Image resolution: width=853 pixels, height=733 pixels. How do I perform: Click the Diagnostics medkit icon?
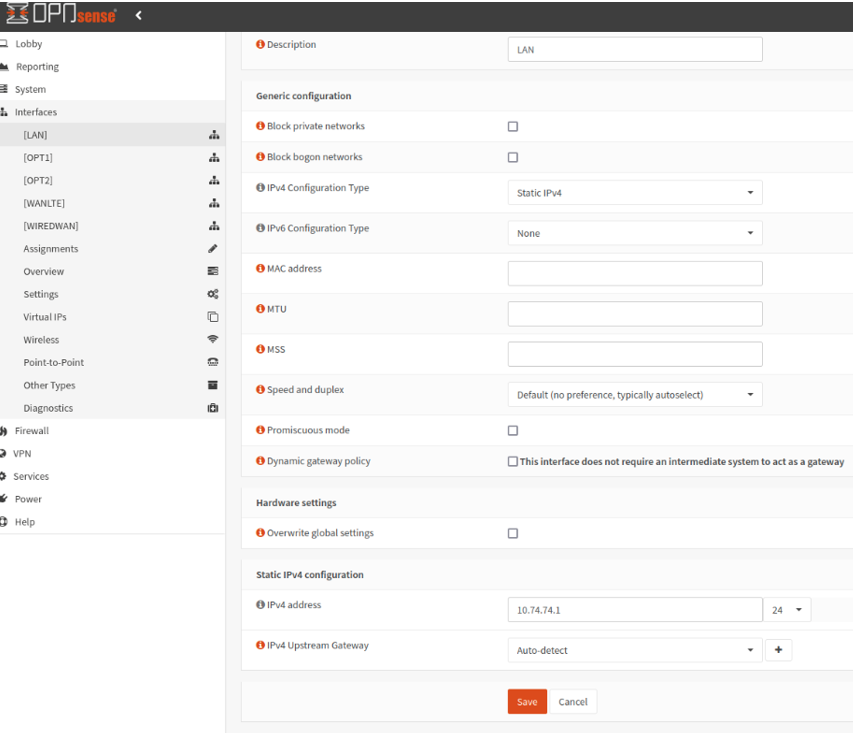click(x=213, y=408)
